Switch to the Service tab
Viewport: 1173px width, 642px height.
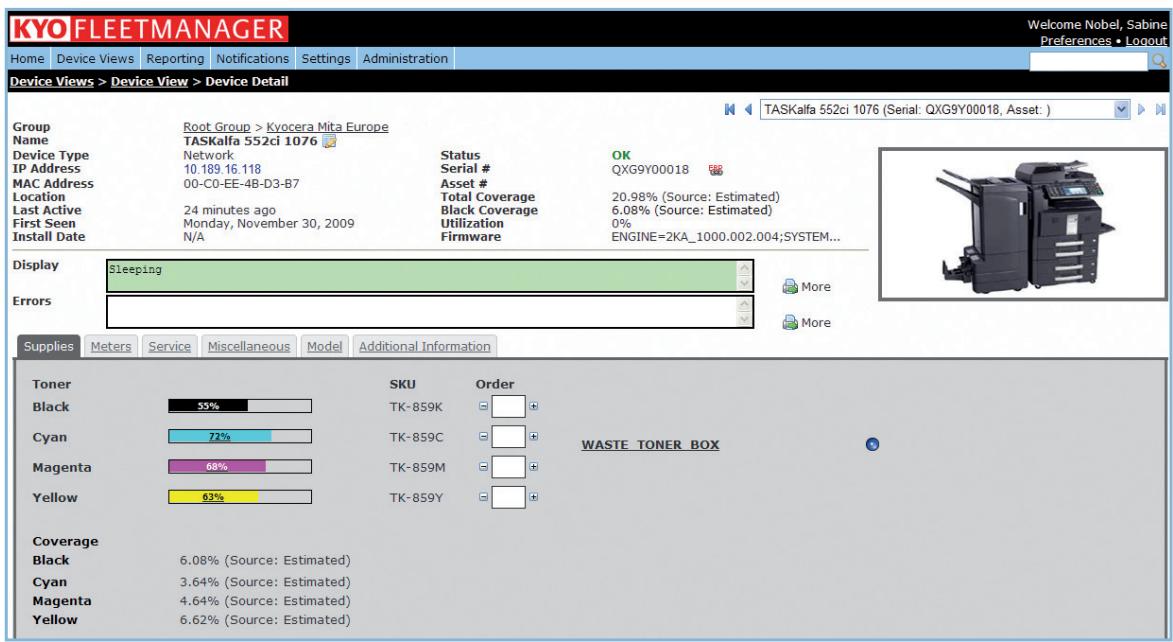(x=169, y=346)
